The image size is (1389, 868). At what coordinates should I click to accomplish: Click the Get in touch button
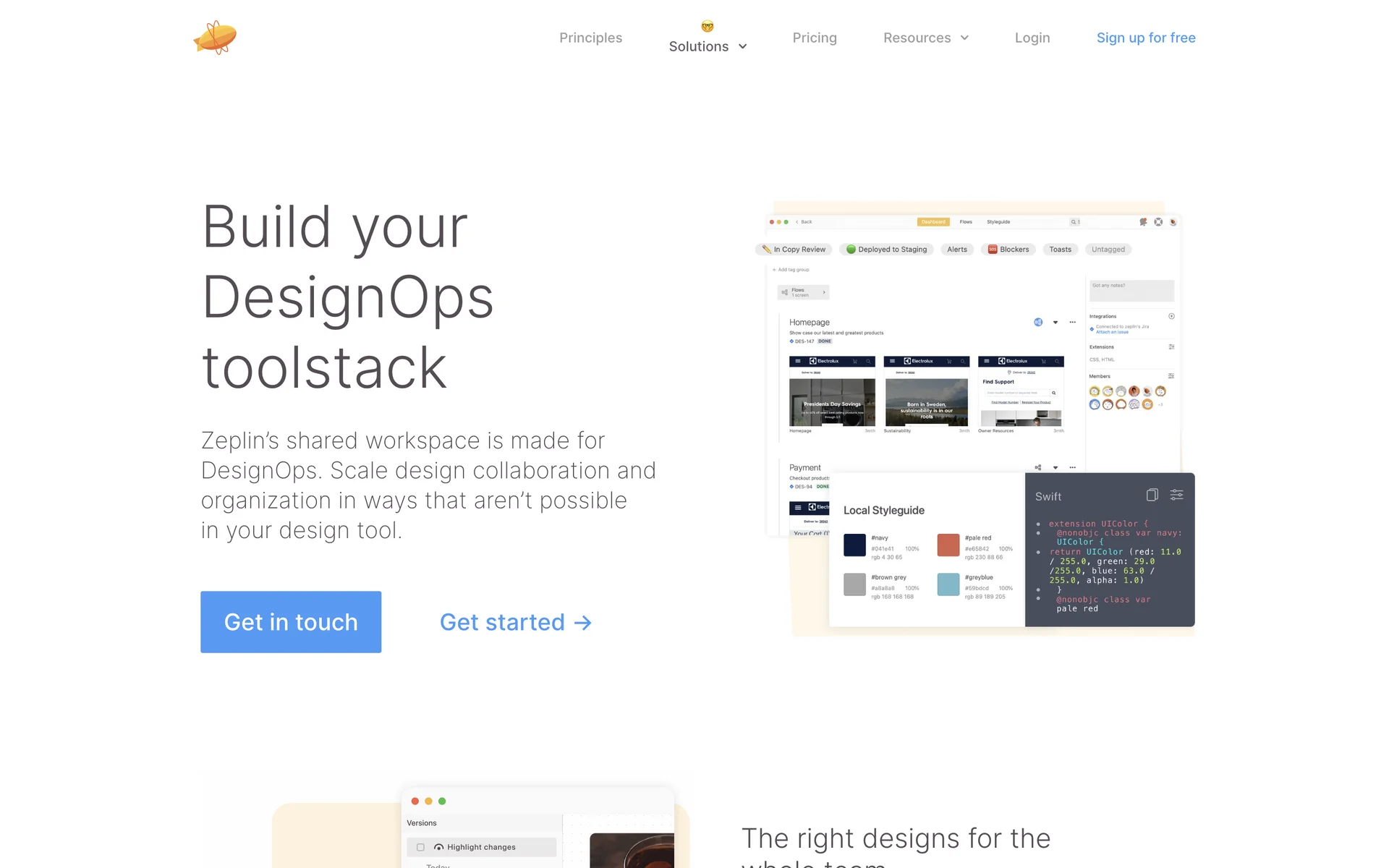coord(291,622)
